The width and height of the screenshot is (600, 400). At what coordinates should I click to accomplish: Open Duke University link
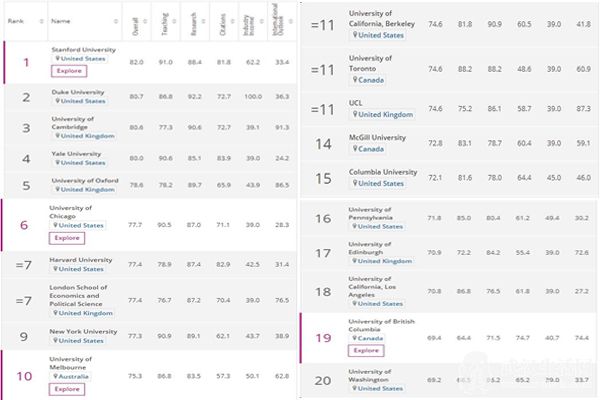pos(78,90)
